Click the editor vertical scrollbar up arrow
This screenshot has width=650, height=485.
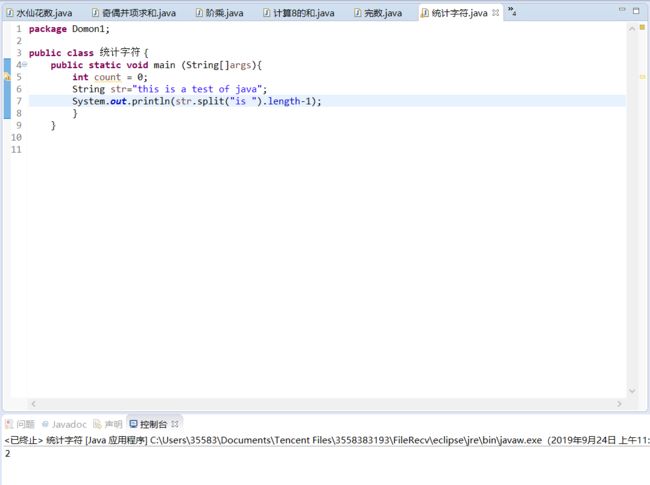632,29
